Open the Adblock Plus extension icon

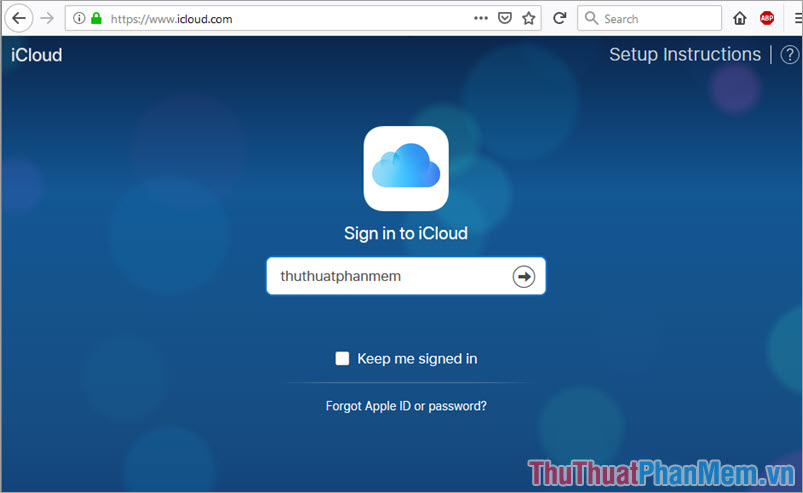click(x=767, y=18)
